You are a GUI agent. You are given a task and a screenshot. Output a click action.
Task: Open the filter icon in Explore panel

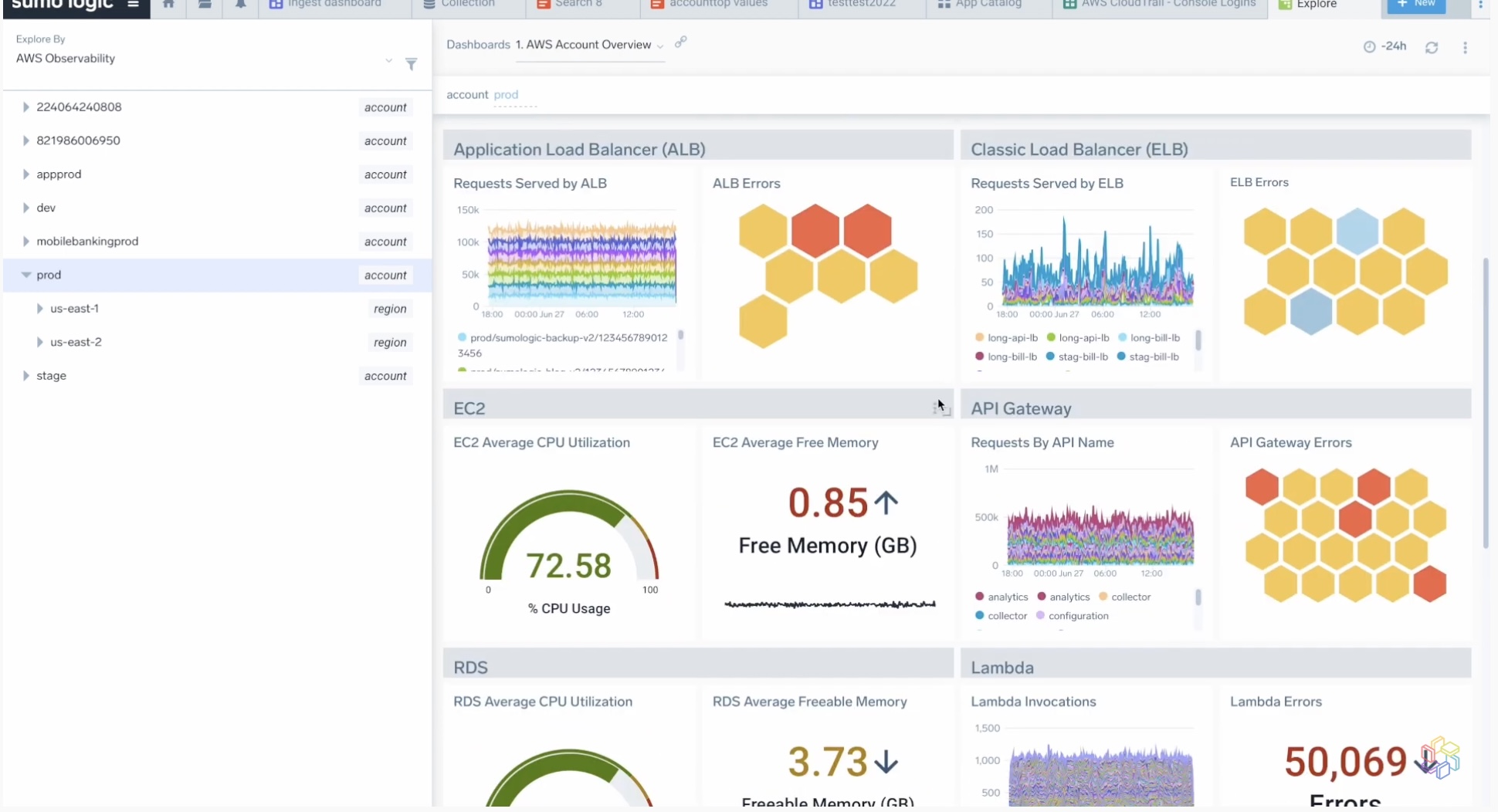point(412,65)
